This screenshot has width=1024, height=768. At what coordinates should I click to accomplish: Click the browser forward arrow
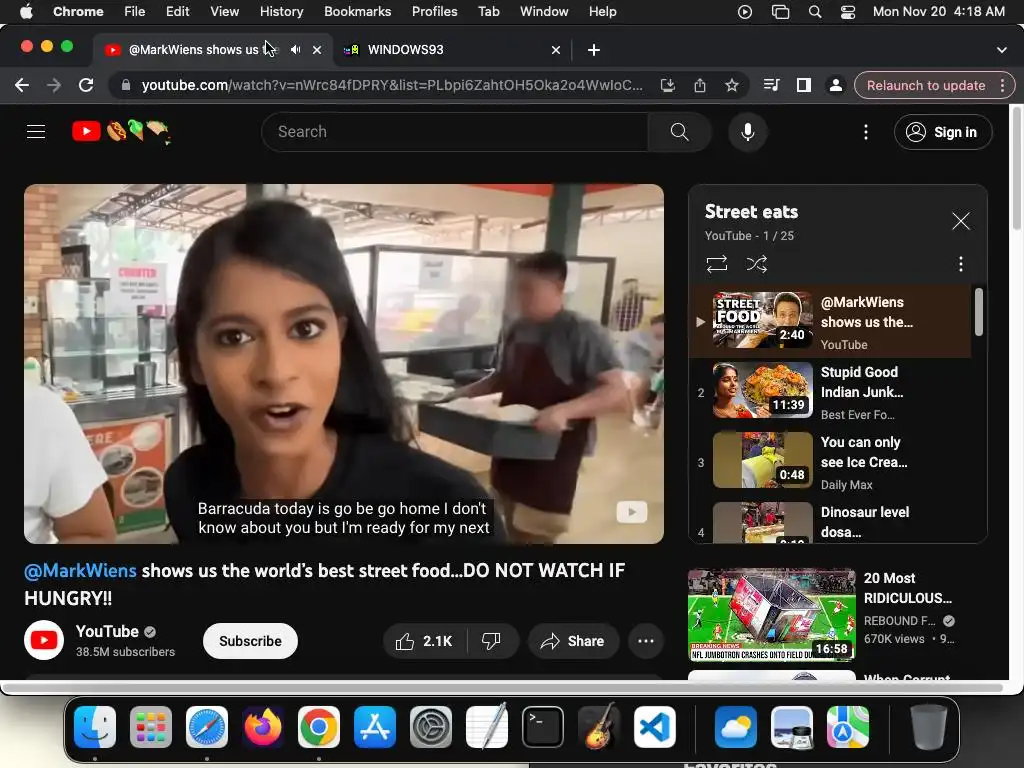click(x=54, y=86)
